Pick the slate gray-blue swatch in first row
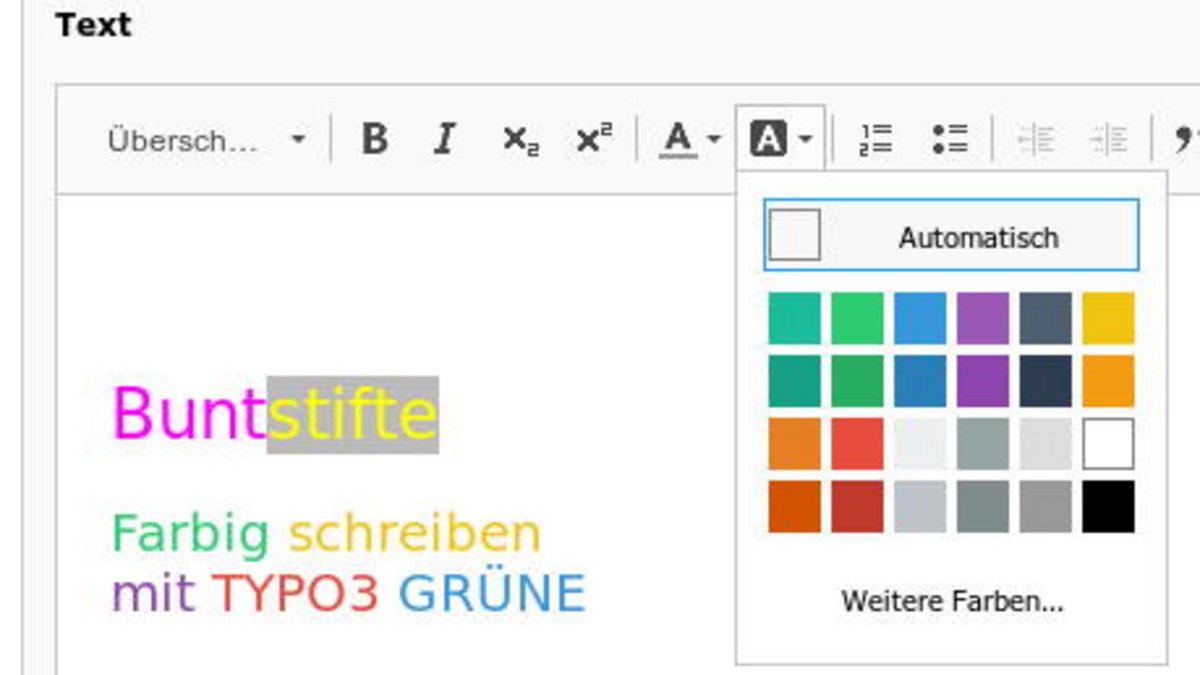Screen dimensions: 1200x675 click(1046, 318)
